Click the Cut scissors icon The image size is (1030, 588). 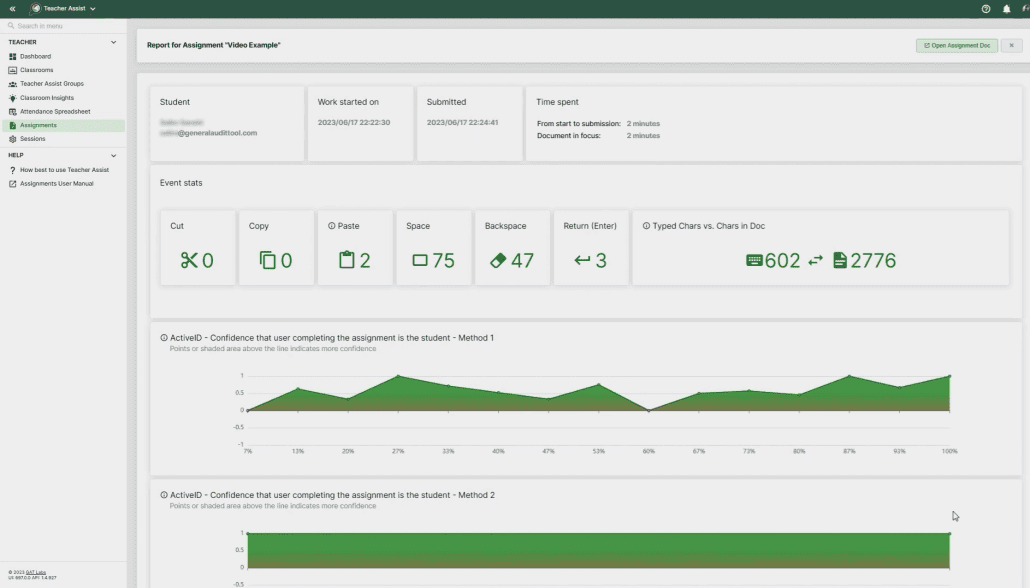[x=189, y=260]
